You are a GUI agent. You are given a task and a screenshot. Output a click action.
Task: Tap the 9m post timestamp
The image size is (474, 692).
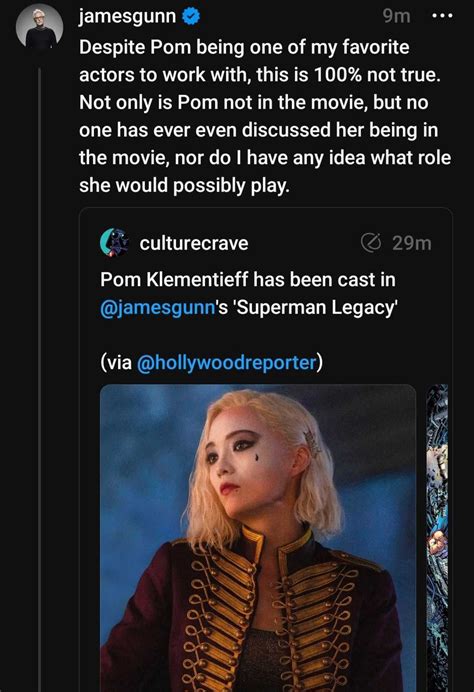pyautogui.click(x=396, y=16)
